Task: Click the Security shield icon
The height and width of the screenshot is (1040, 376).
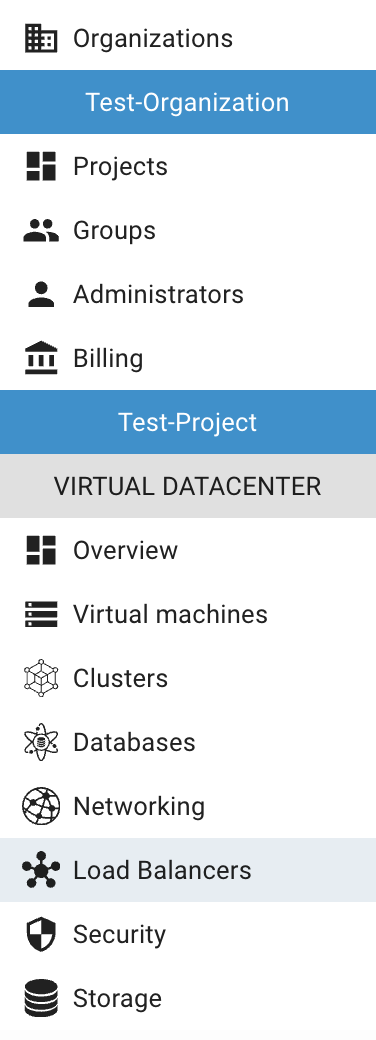Action: (41, 934)
